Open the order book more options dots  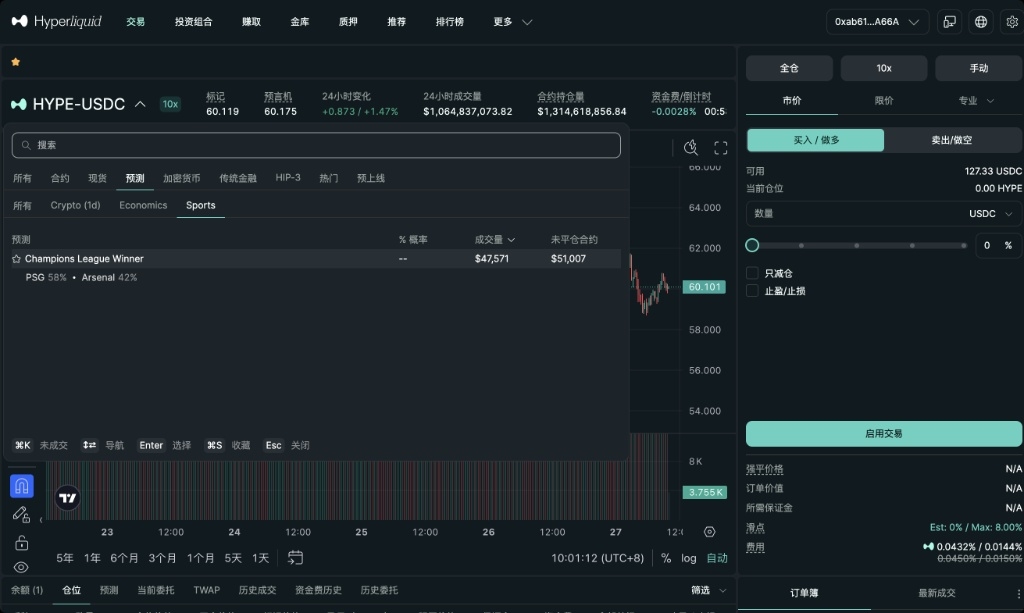click(x=1018, y=593)
